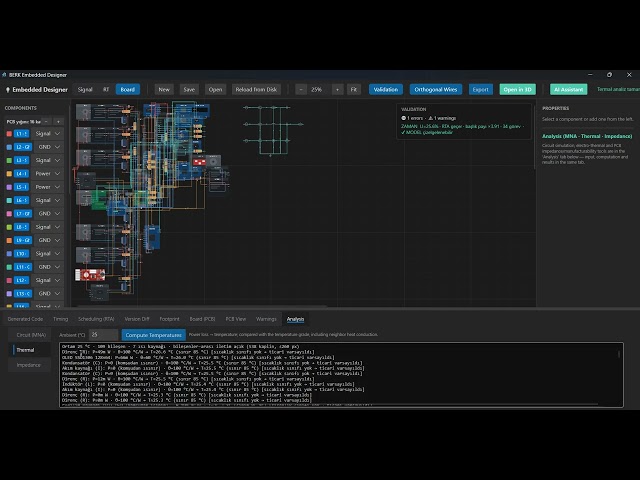Switch to the Timing tab
Screen dimensions: 640x480
[x=60, y=319]
